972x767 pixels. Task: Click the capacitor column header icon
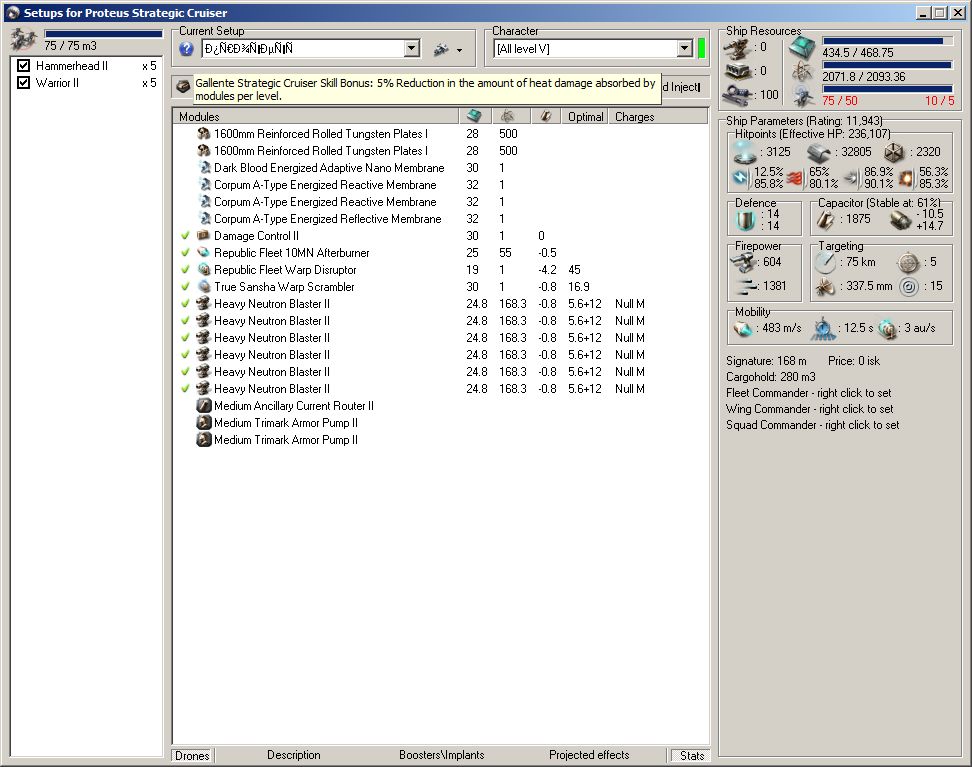pos(546,116)
